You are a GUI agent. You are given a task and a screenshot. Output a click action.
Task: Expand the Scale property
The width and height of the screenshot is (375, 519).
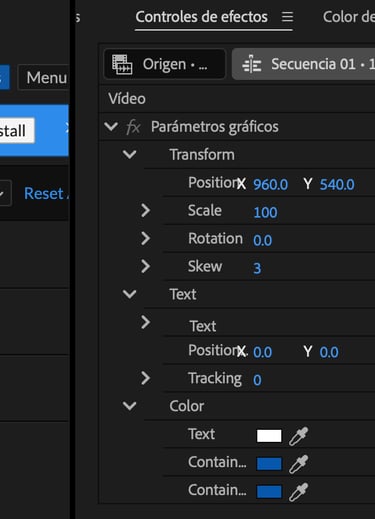[x=145, y=210]
